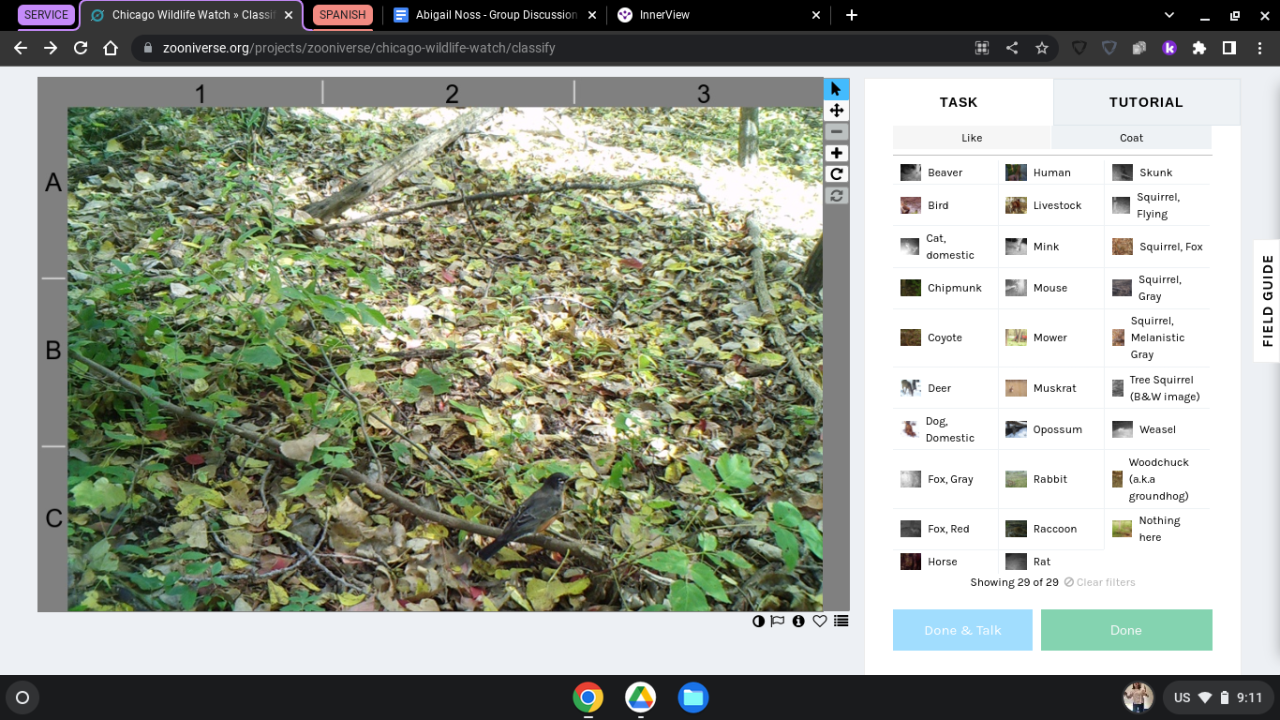The image size is (1280, 720).
Task: Open Google Drive from the shelf
Action: 641,697
